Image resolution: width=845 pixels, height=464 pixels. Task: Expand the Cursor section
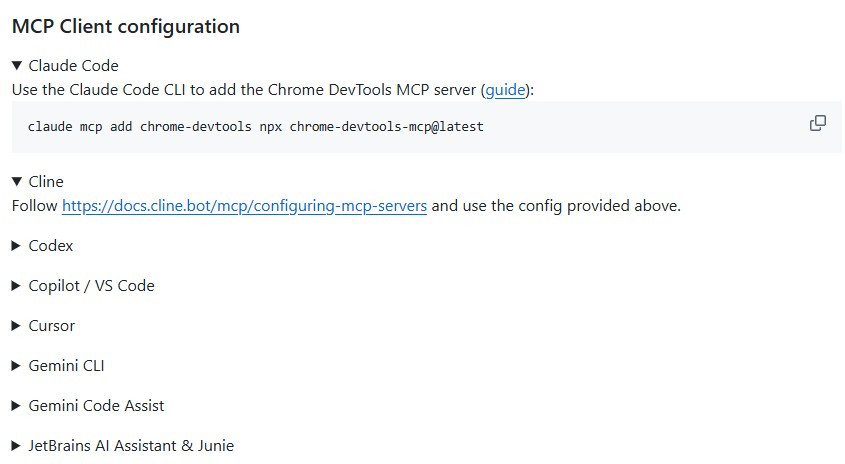click(x=52, y=326)
